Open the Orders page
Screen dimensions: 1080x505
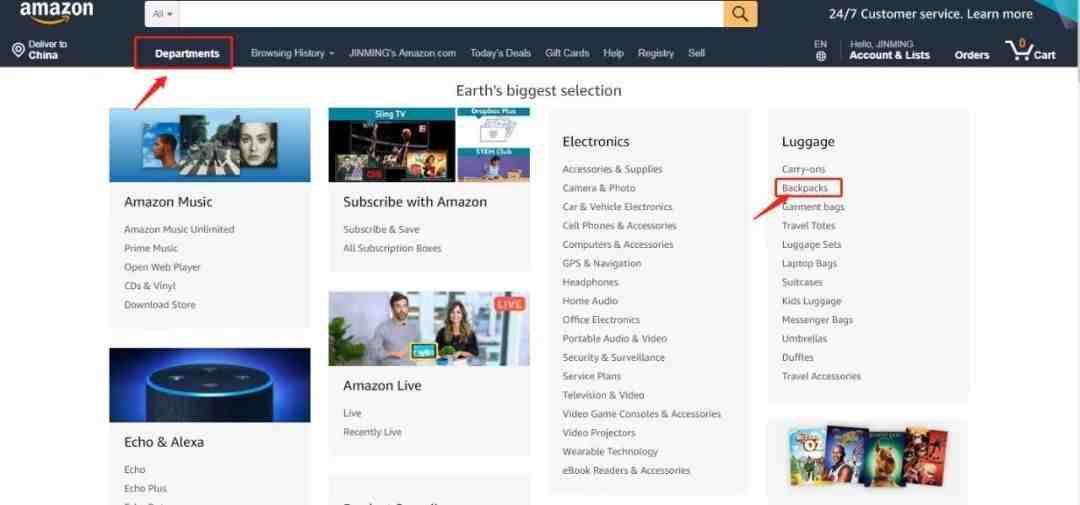coord(971,55)
